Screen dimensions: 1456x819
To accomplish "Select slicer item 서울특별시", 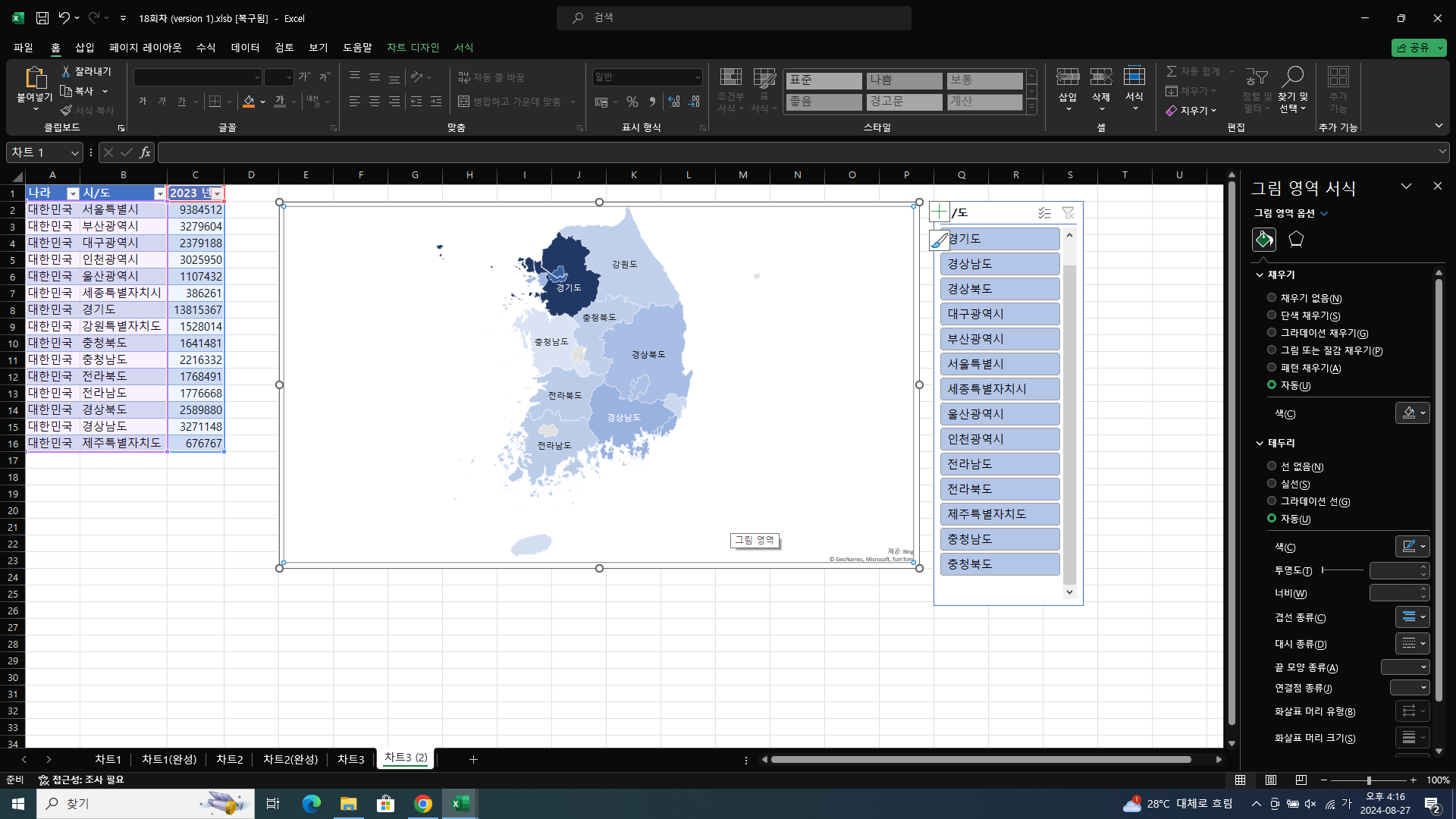I will pyautogui.click(x=999, y=364).
